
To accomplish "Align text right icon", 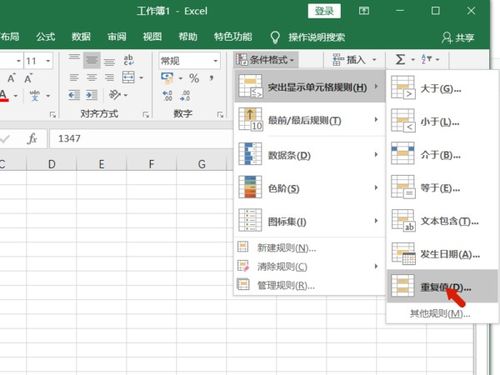I will 109,78.
